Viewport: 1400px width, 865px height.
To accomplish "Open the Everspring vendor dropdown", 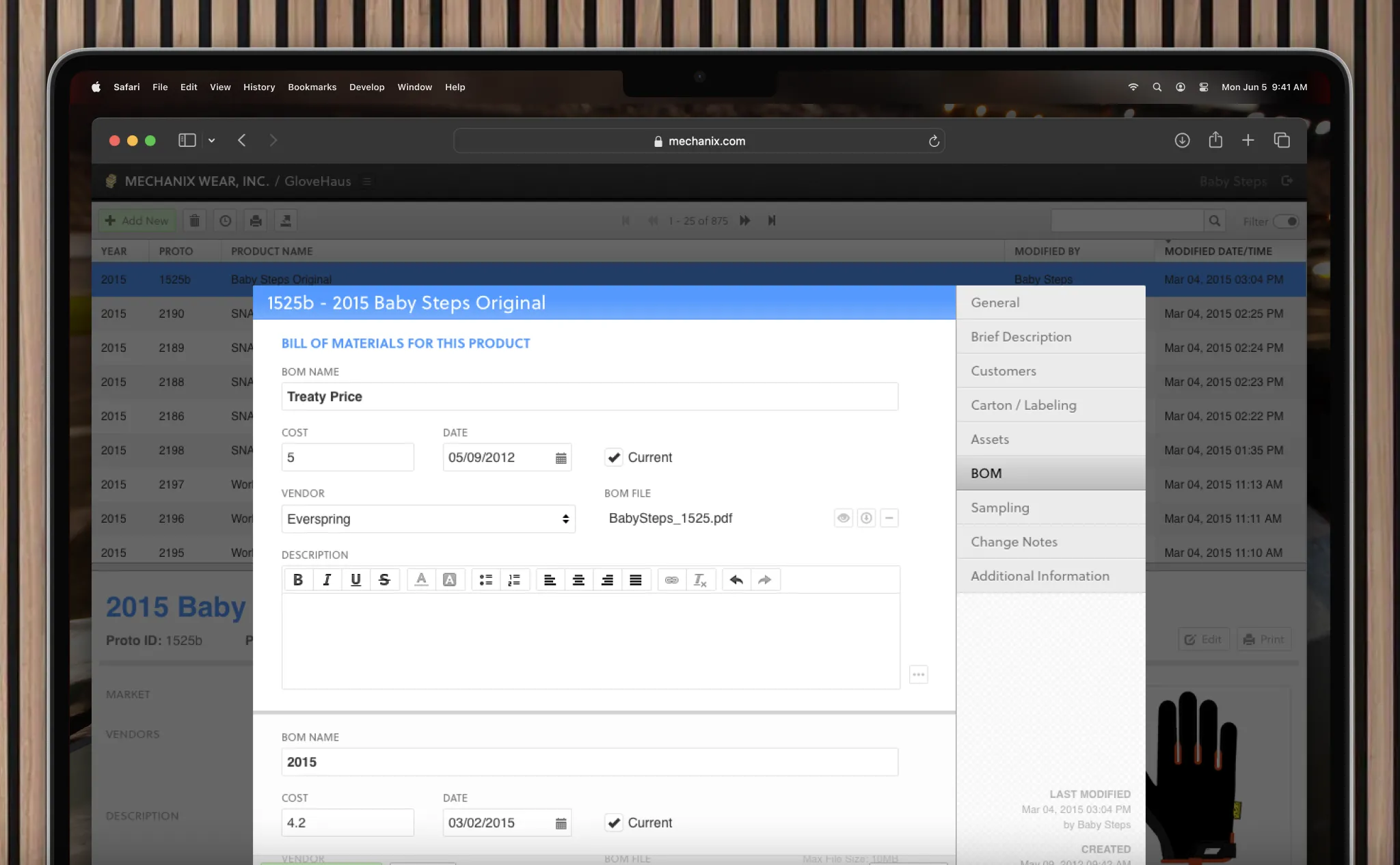I will tap(428, 519).
